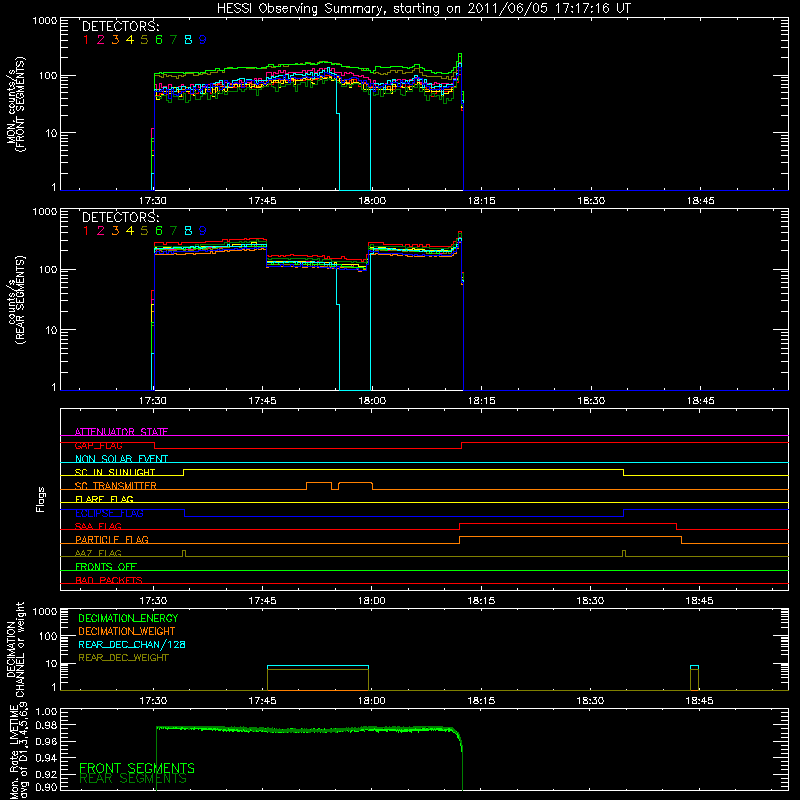Click the BAD_PACKETS flag label
Screen dimensions: 800x800
109,580
